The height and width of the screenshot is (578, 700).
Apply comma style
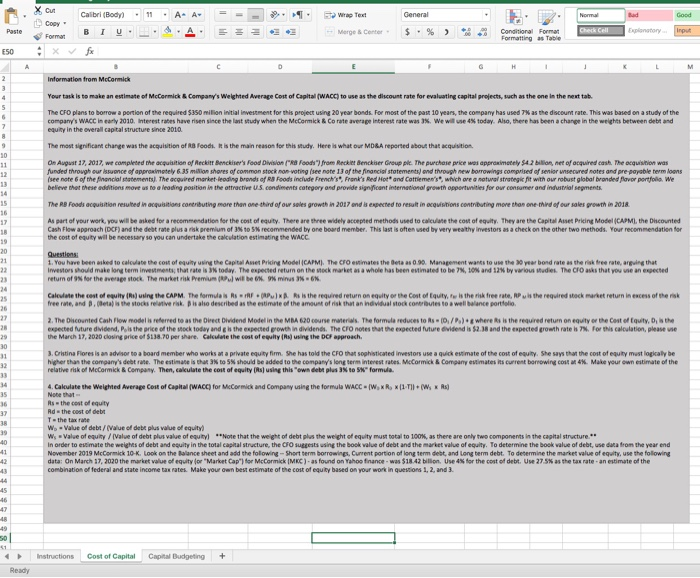point(446,32)
